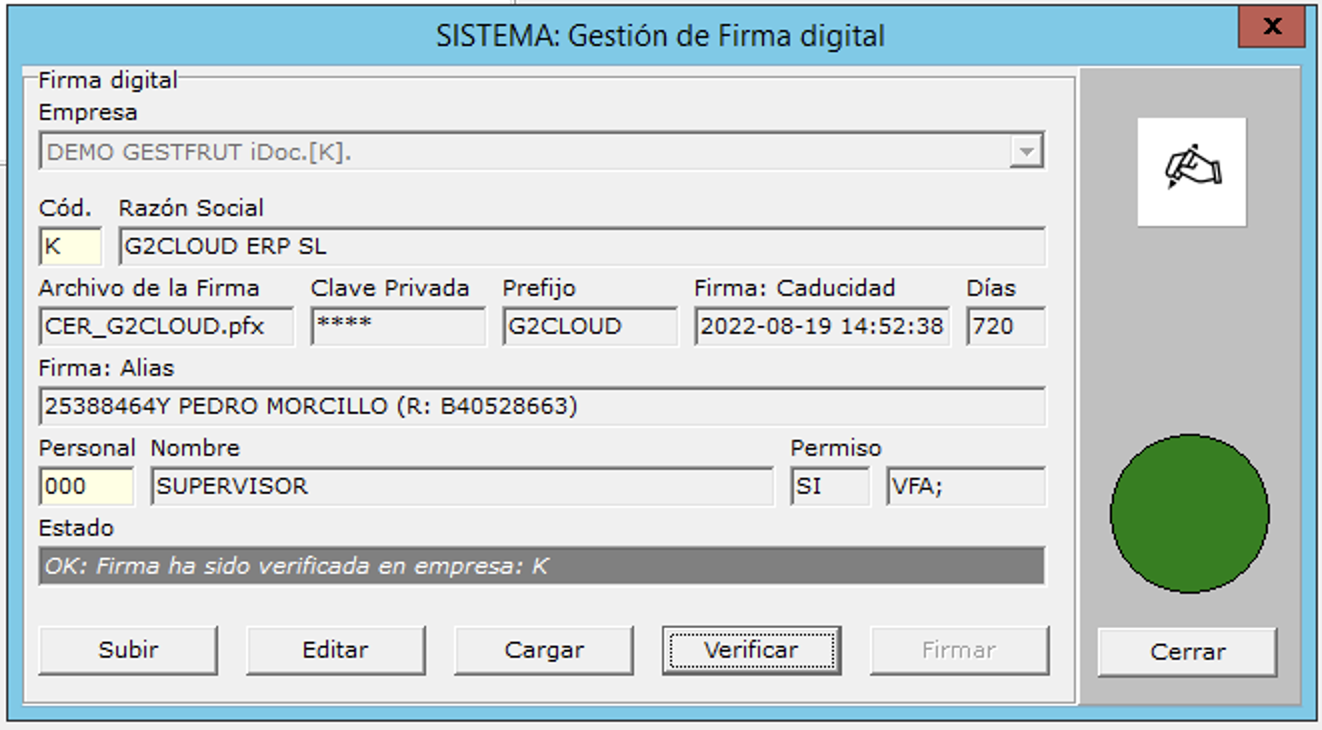1322x730 pixels.
Task: Click the Archivo de la Firma field
Action: (166, 326)
